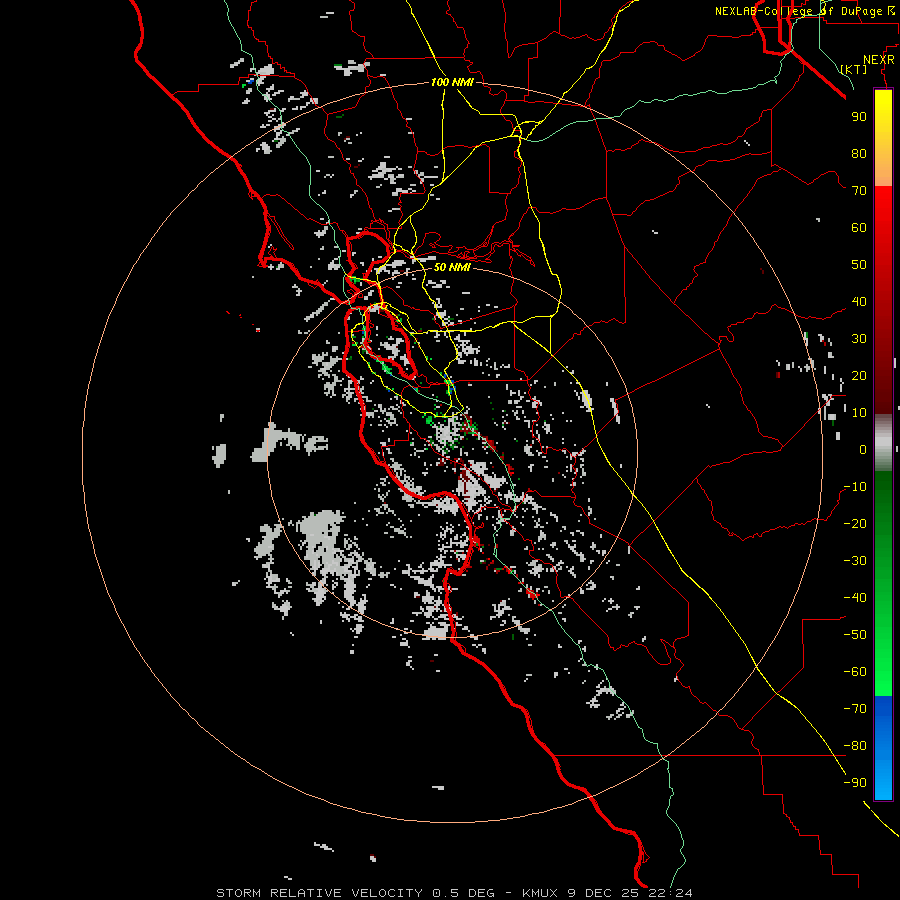Click the 40 value on velocity scale

coord(859,302)
